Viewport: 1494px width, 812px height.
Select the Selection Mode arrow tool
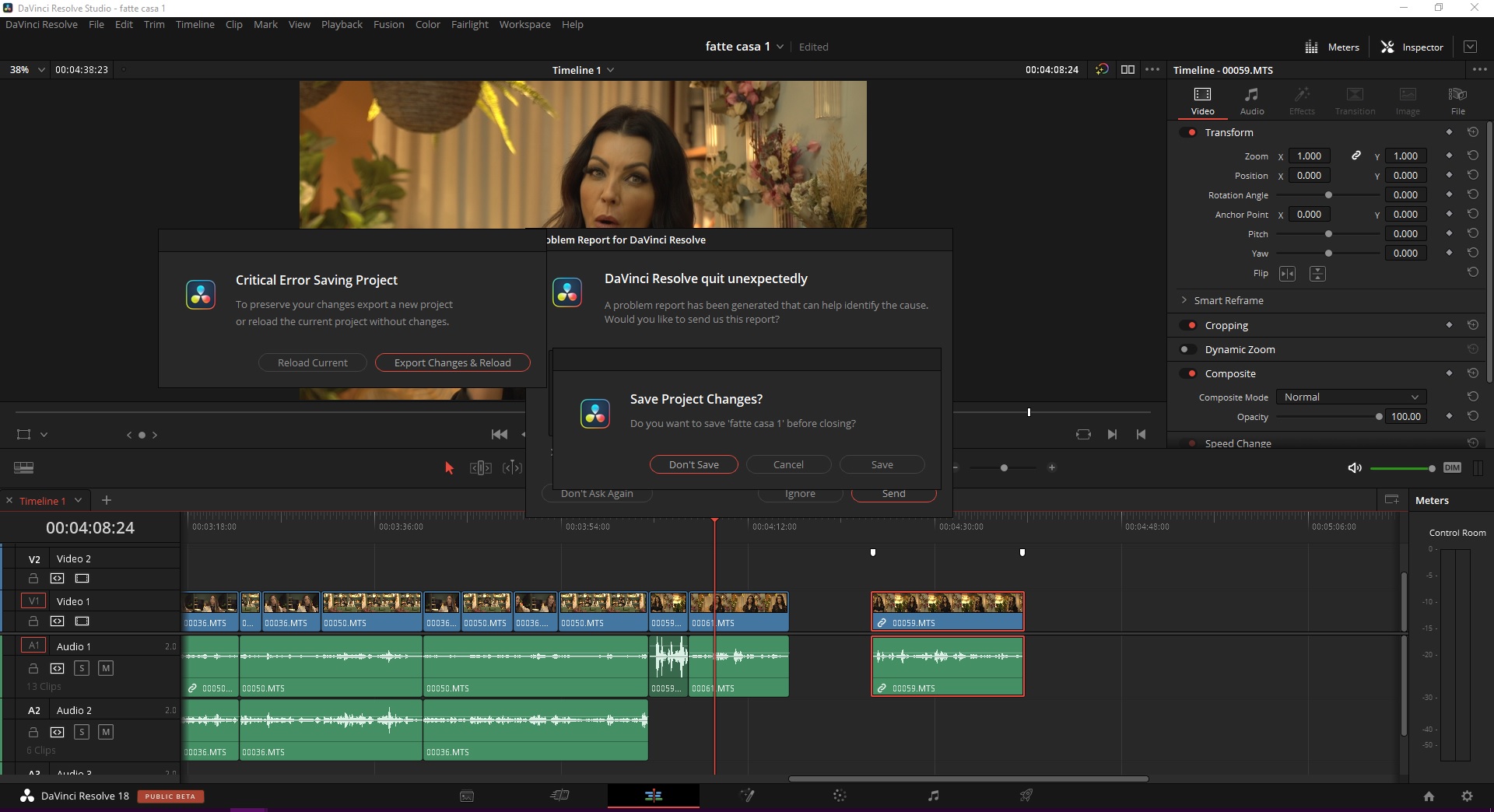(x=449, y=467)
